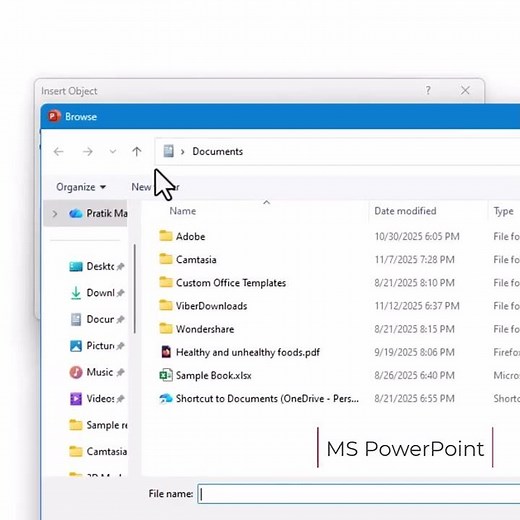Click the New folder button

click(155, 187)
